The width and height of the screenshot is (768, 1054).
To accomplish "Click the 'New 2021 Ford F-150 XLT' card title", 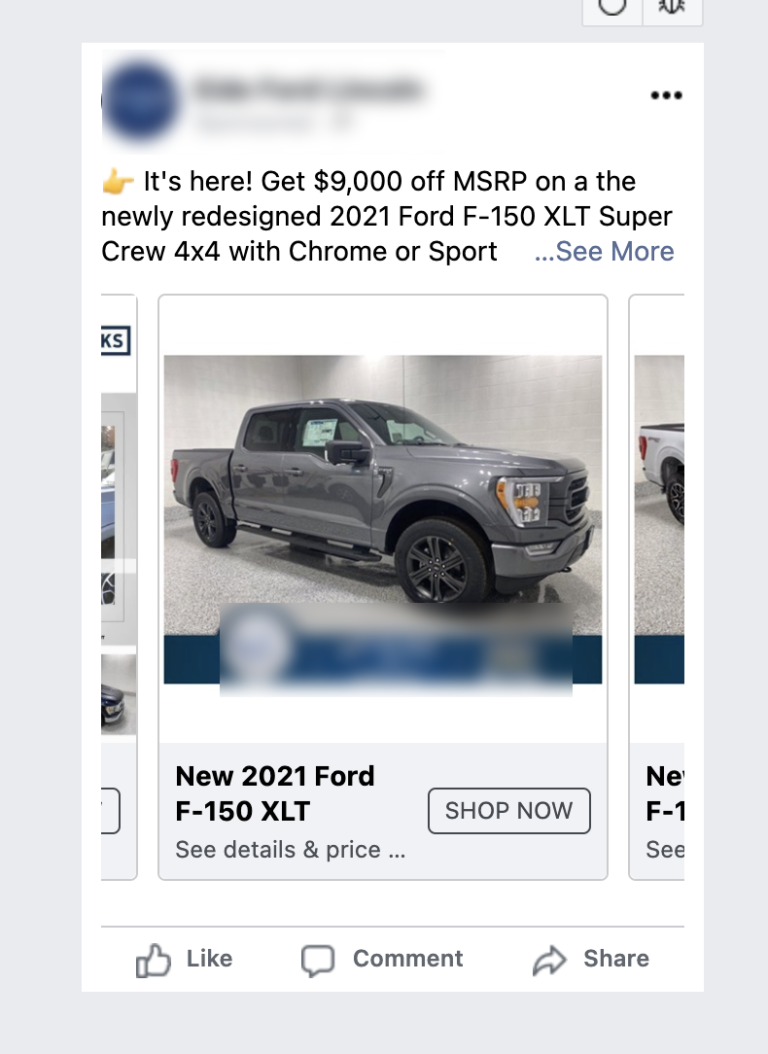I will click(x=275, y=793).
